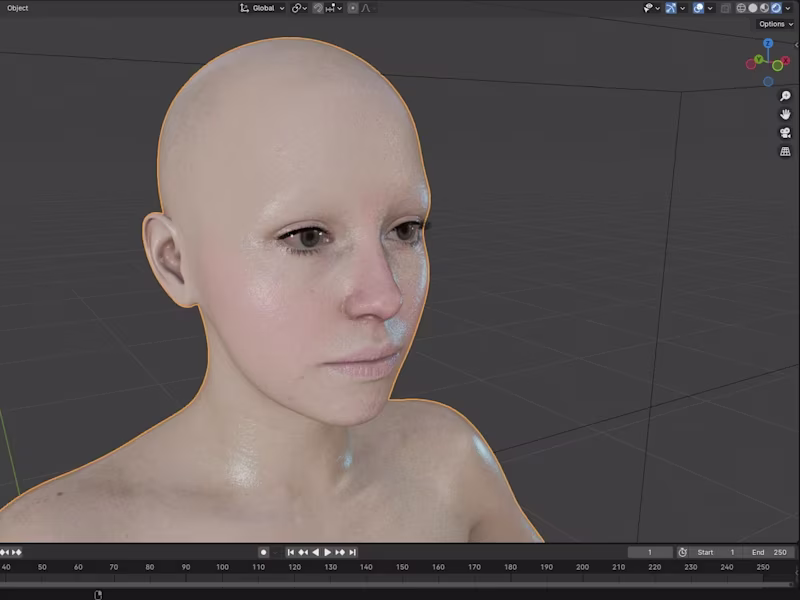Viewport: 800px width, 600px height.
Task: Click the move view hand icon
Action: pyautogui.click(x=785, y=114)
